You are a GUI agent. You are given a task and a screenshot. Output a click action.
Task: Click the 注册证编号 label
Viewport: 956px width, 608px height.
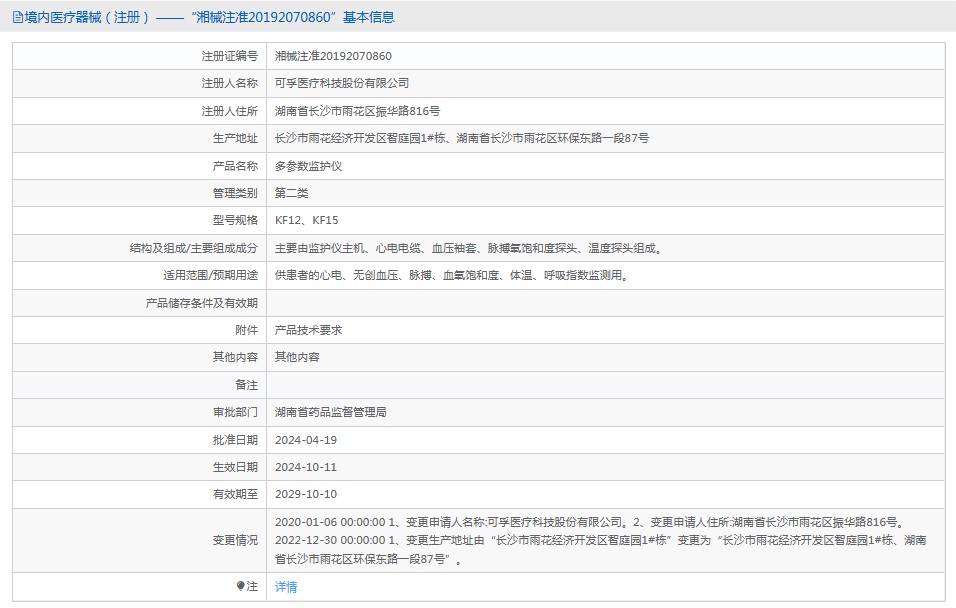[x=230, y=56]
